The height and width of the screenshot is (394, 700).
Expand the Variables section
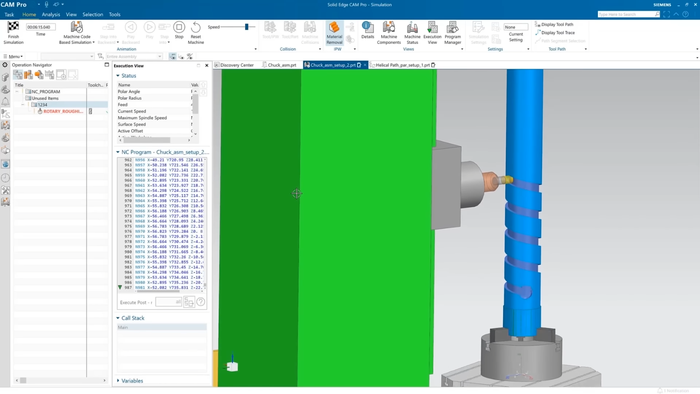tap(118, 381)
